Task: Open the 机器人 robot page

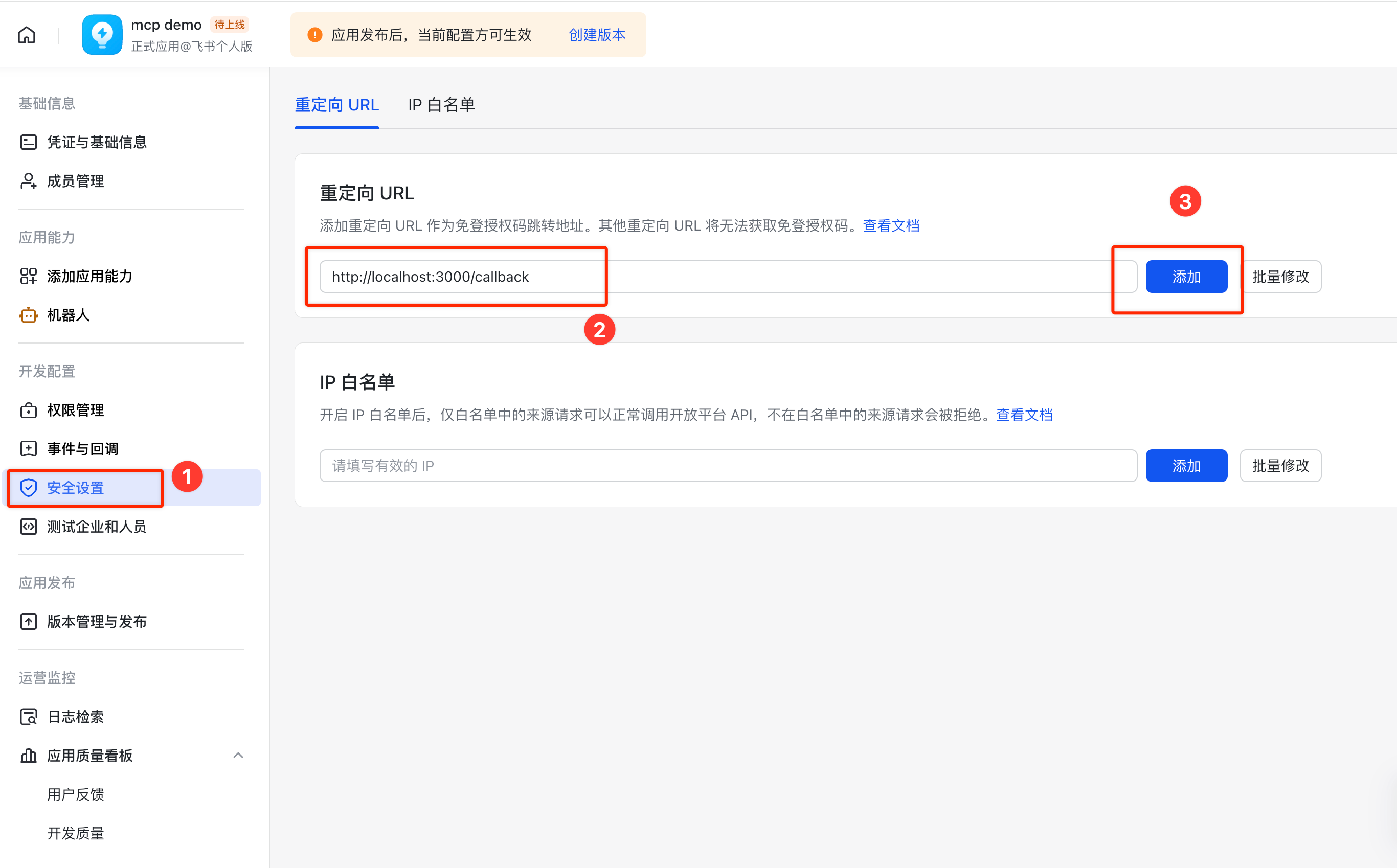Action: point(68,314)
